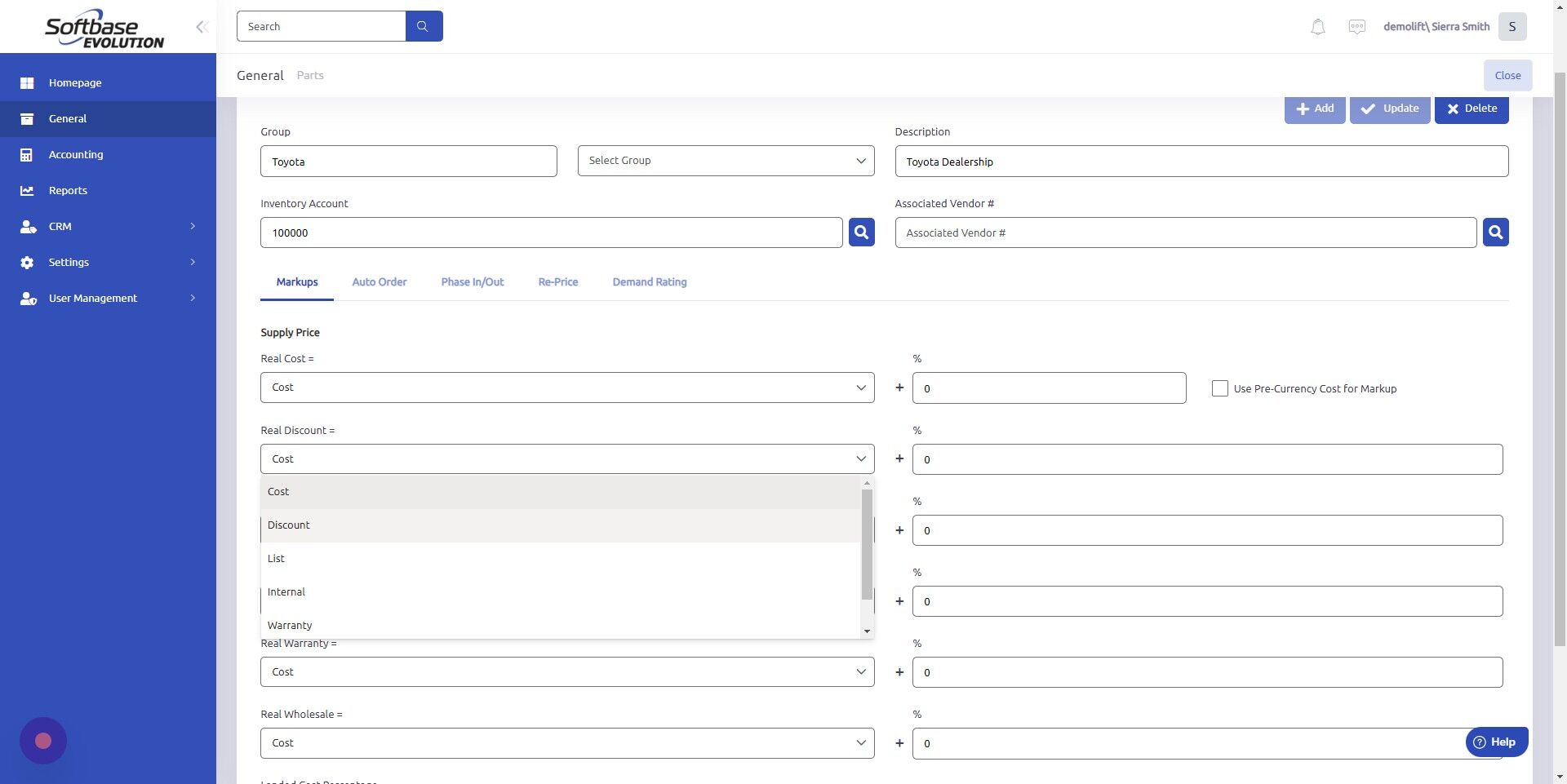Enable Use Pre-Currency Cost for Markup
Screen dimensions: 1567x784
(1220, 388)
